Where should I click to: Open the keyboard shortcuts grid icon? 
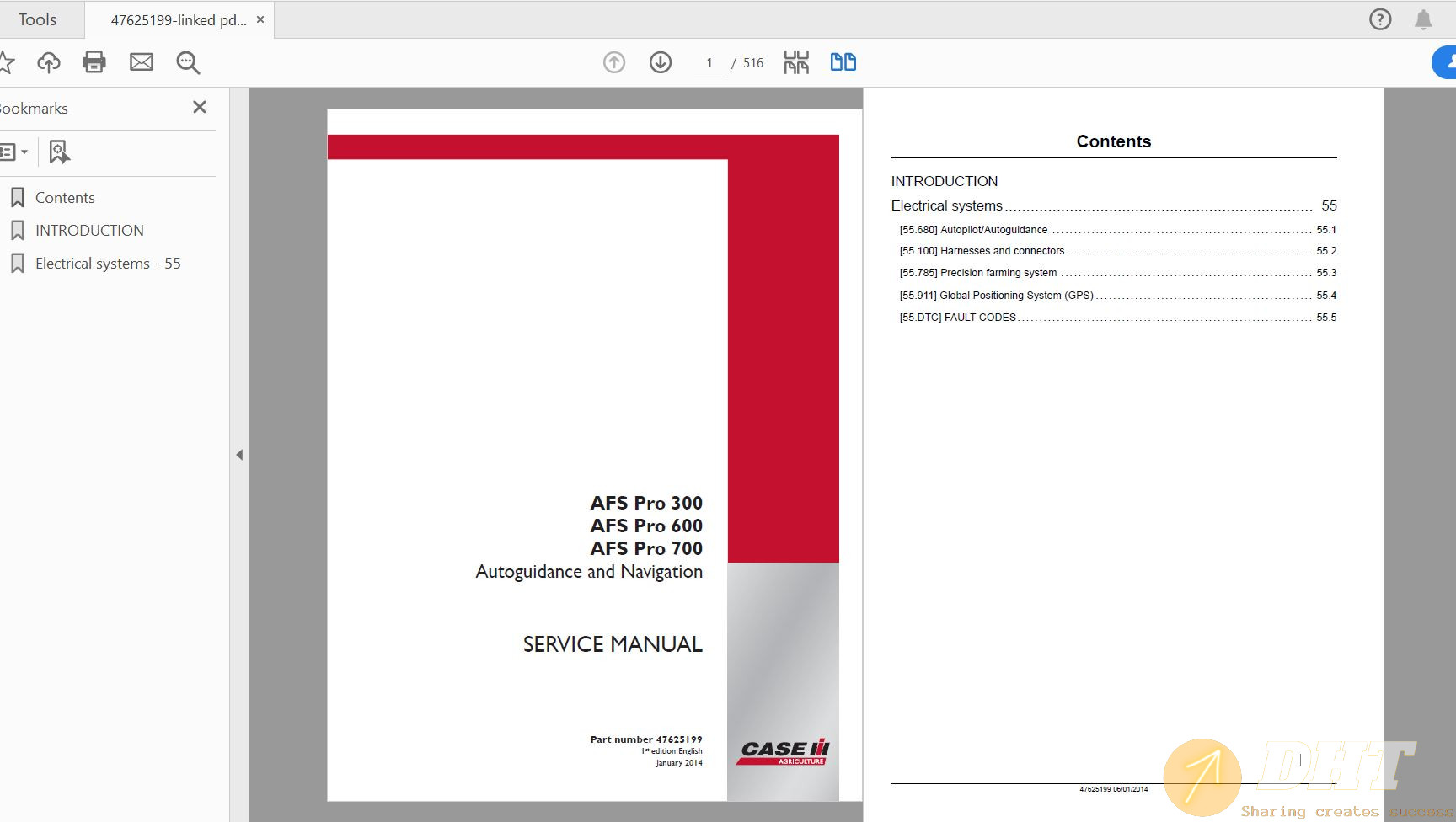[x=795, y=62]
